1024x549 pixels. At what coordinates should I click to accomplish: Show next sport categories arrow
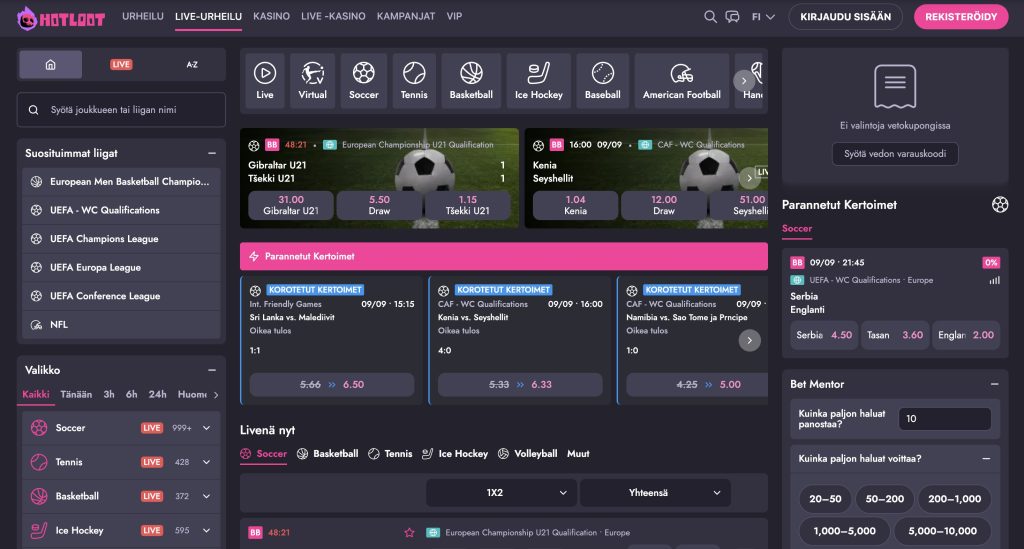[x=743, y=81]
